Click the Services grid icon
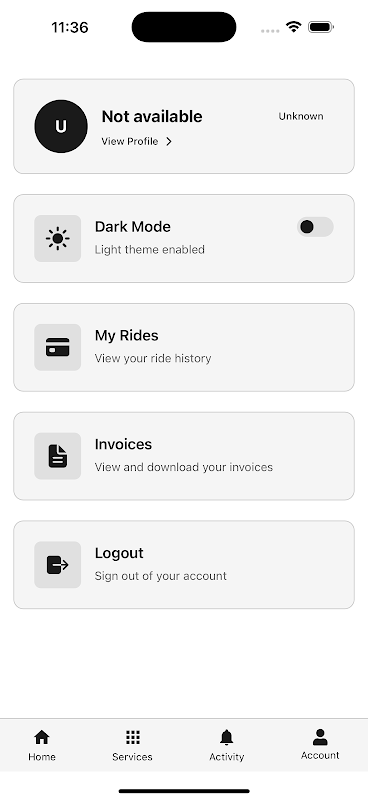The width and height of the screenshot is (368, 800). pos(133,737)
